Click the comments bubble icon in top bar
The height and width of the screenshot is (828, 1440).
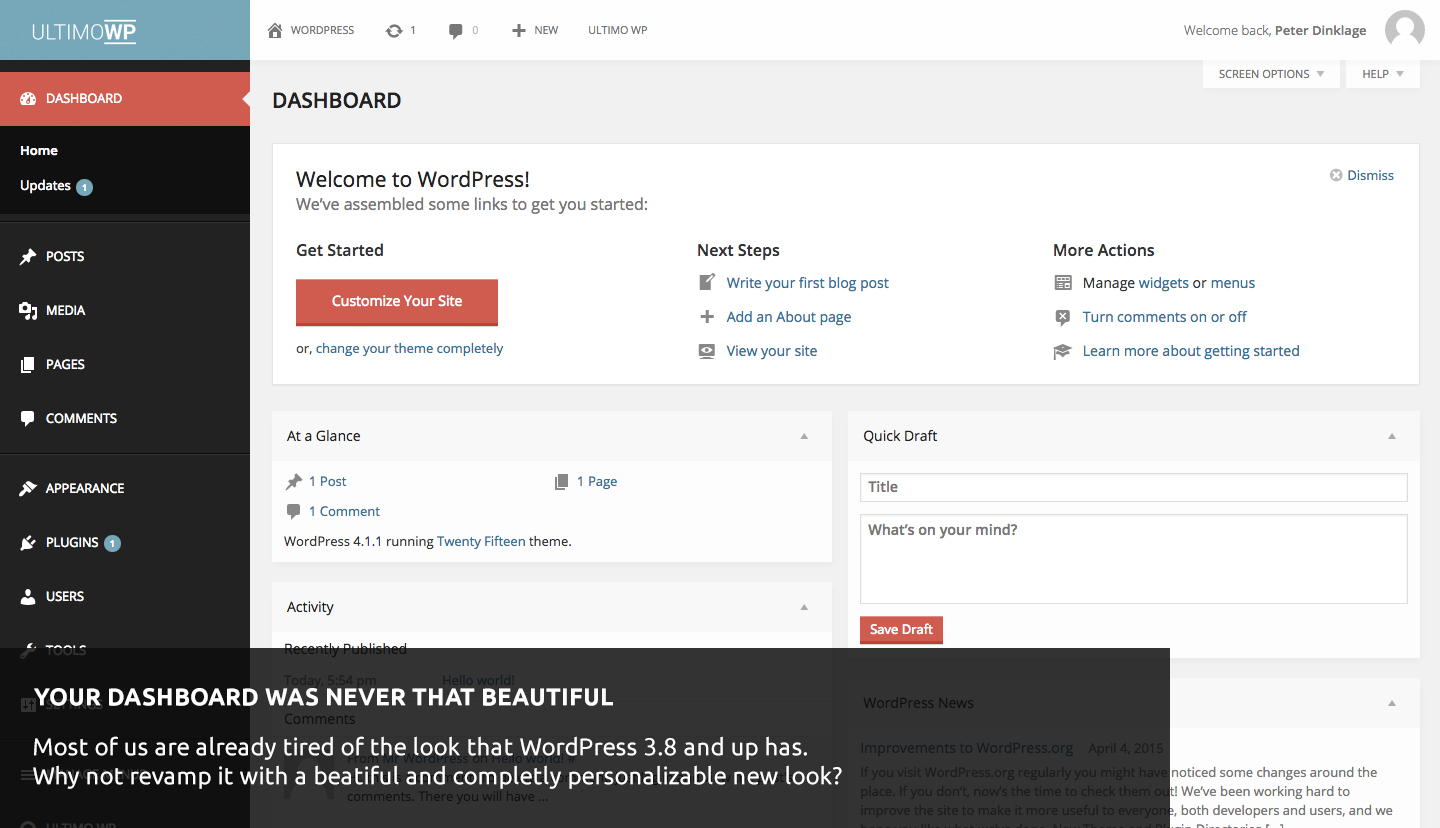point(456,31)
